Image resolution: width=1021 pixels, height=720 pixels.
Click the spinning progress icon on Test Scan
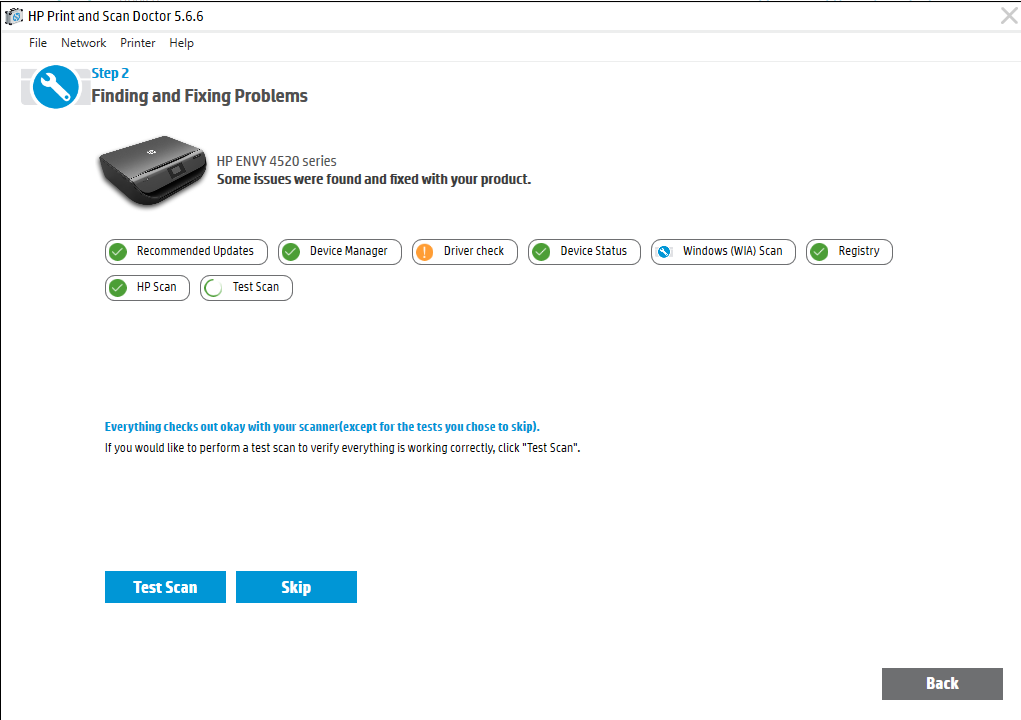(213, 288)
